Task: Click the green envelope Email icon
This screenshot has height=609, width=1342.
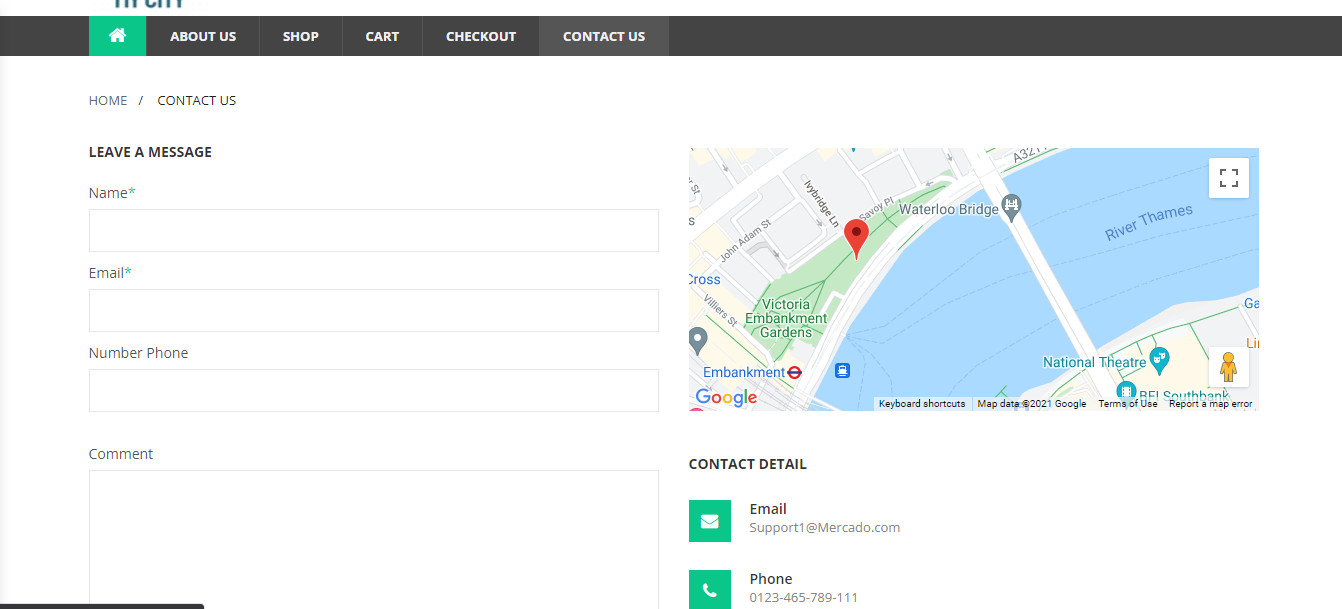Action: (710, 521)
